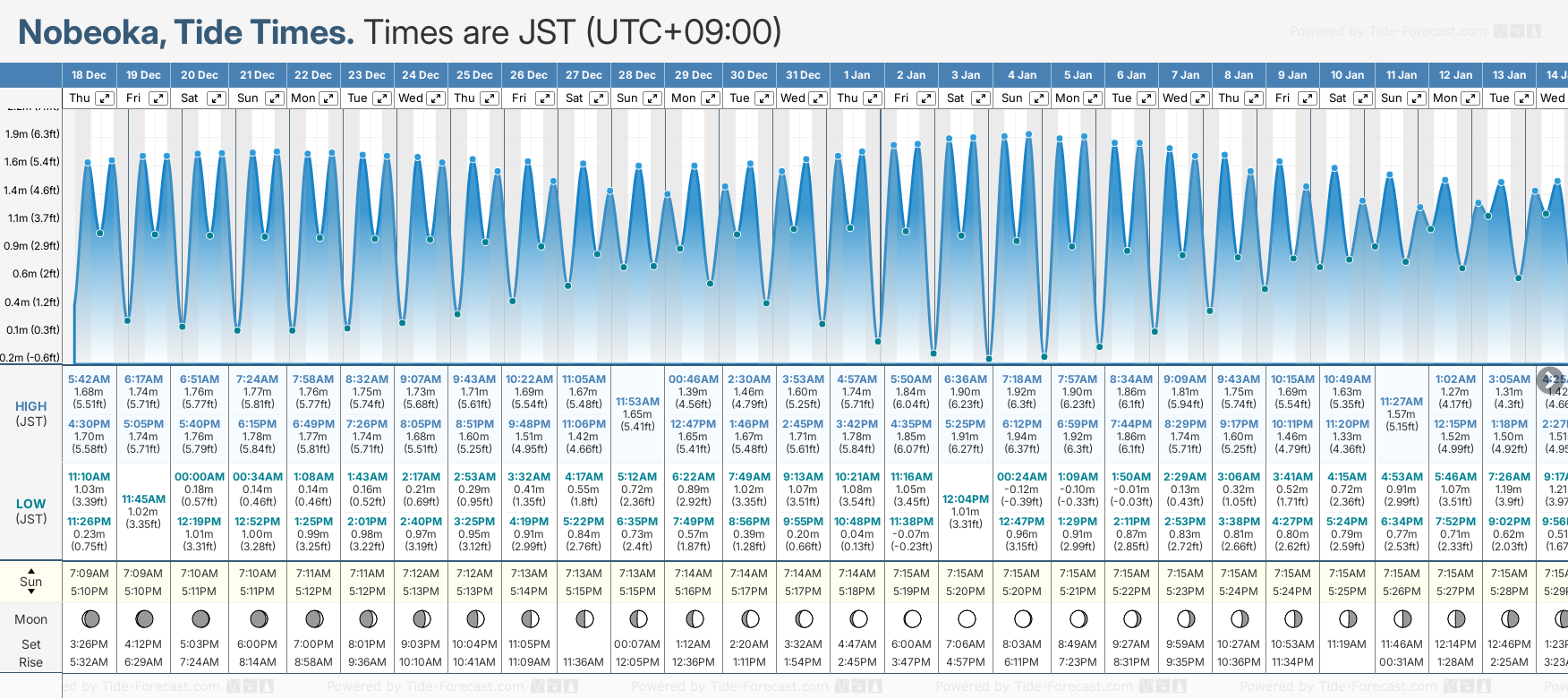Screen dimensions: 1568x698
Task: Expand the Sun 4 Jan day
Action: (x=1036, y=98)
